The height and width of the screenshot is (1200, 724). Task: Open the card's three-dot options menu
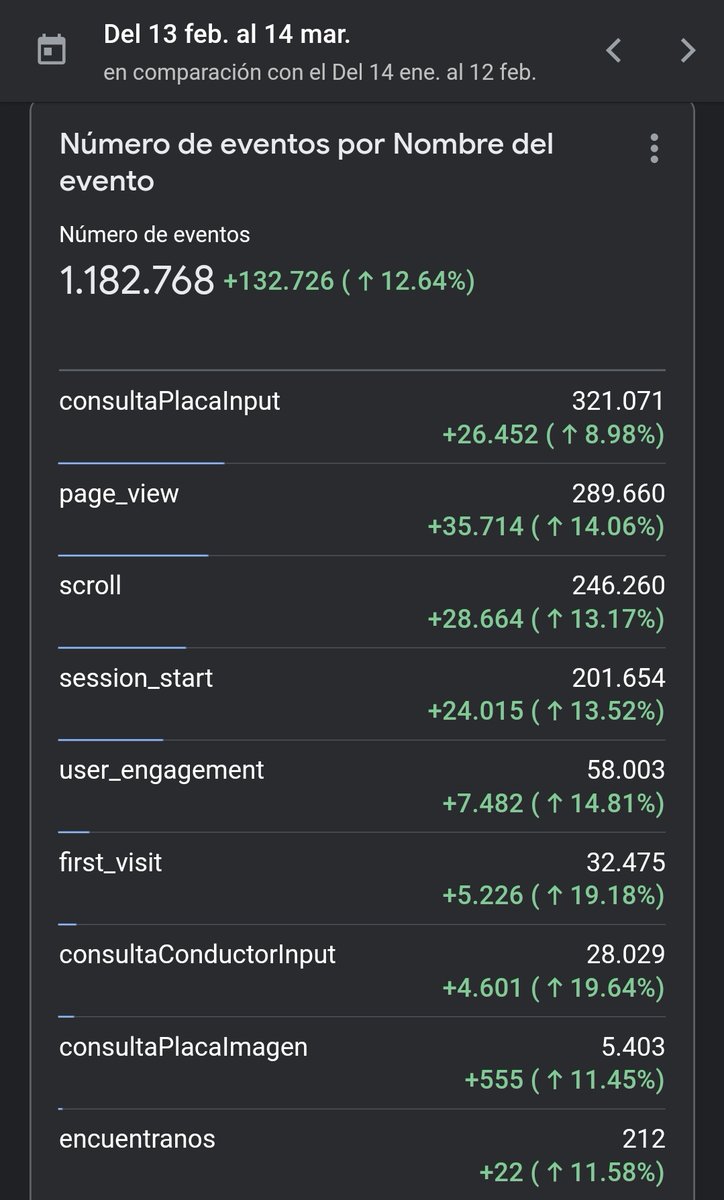coord(654,149)
